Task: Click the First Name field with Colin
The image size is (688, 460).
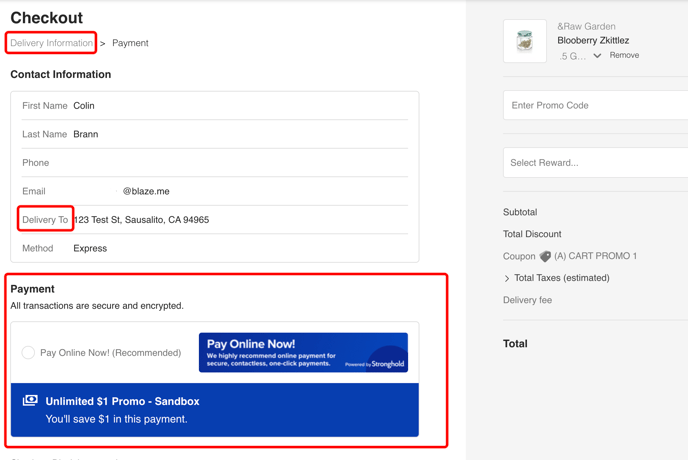Action: tap(215, 106)
